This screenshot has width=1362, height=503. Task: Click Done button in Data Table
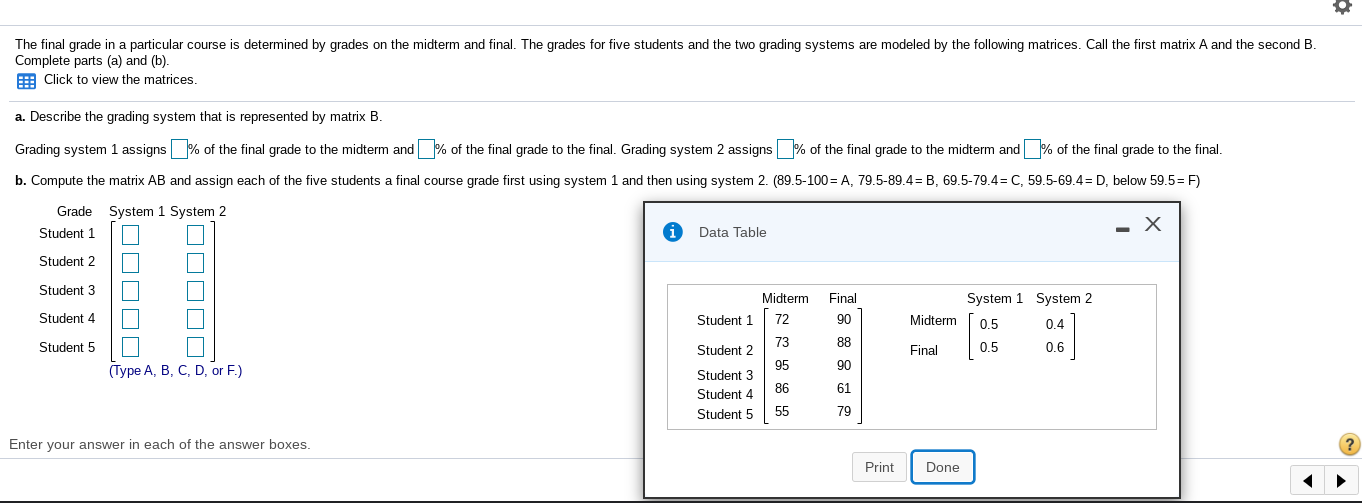pos(943,467)
